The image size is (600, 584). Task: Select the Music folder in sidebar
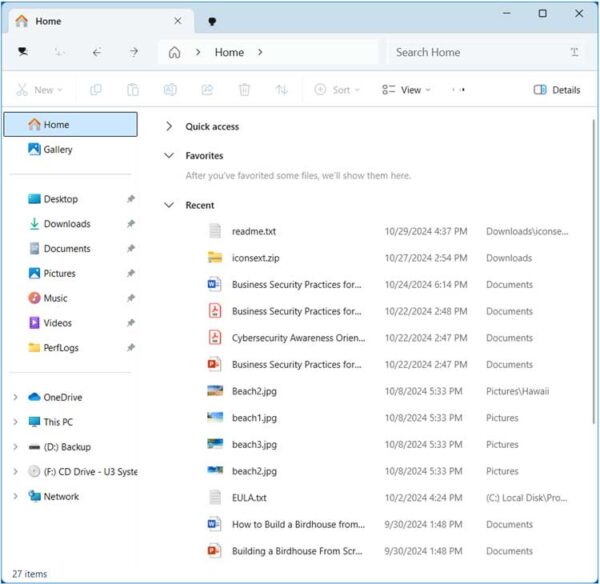(x=55, y=298)
